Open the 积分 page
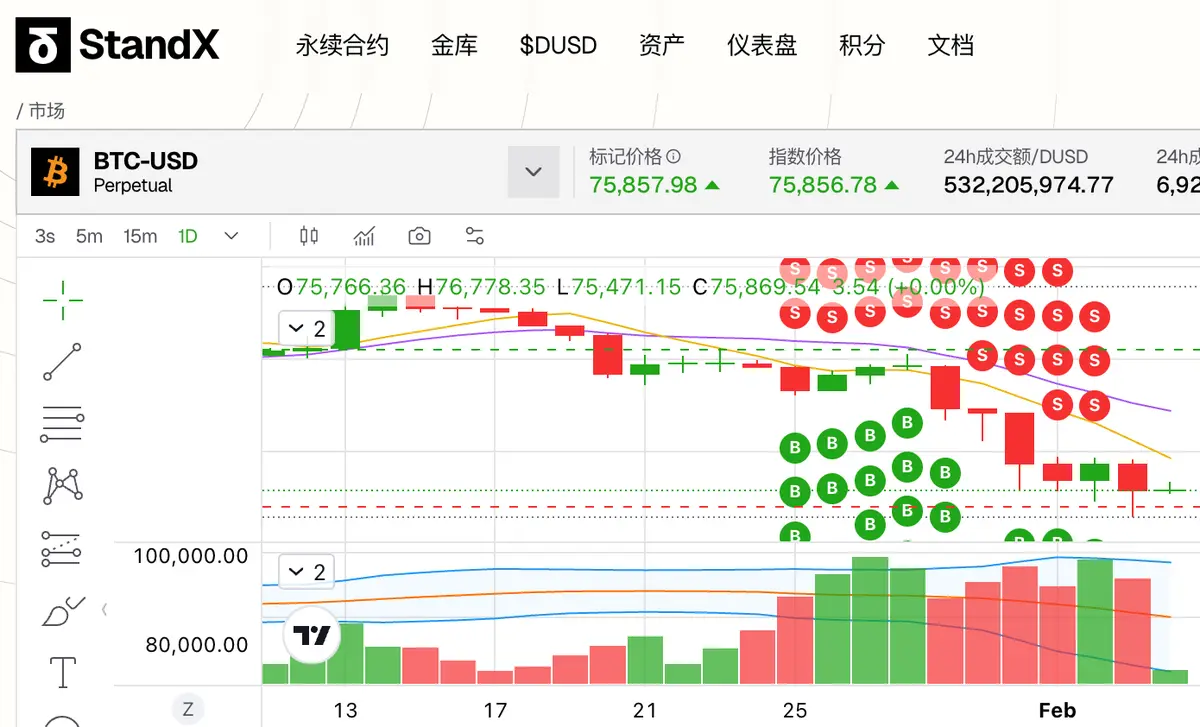 [862, 45]
